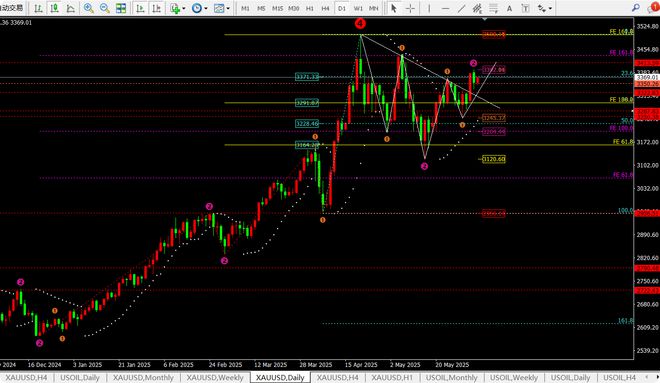Open the USOIL,Monthly chart tab
This screenshot has width=660, height=383.
[x=451, y=378]
